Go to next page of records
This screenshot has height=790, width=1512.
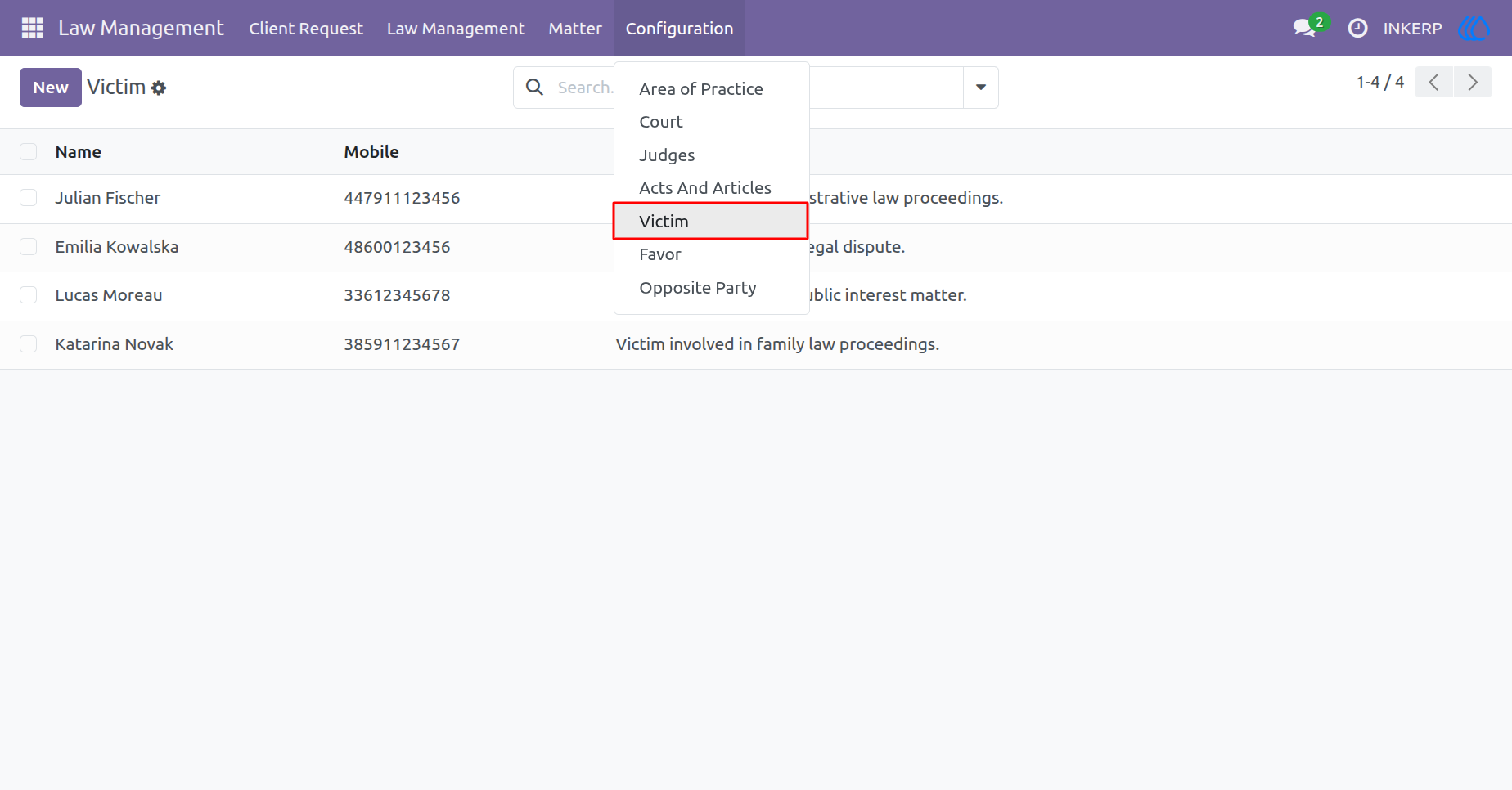1473,82
